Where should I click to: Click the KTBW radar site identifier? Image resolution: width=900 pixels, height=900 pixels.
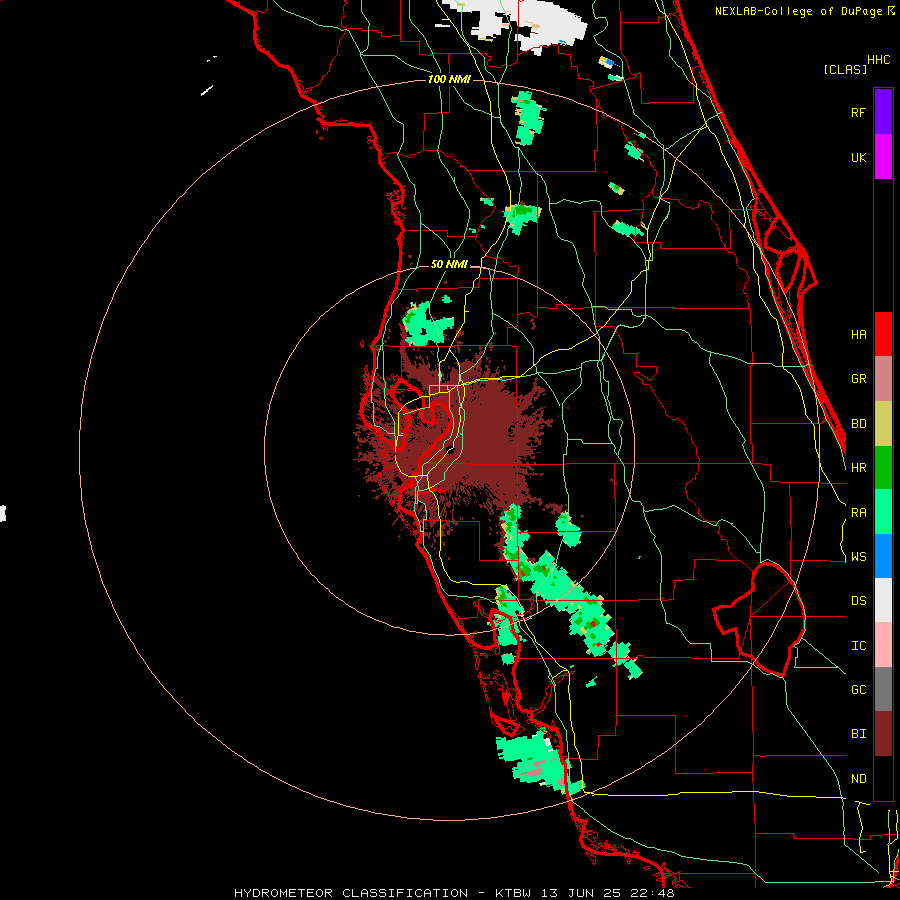[x=513, y=893]
